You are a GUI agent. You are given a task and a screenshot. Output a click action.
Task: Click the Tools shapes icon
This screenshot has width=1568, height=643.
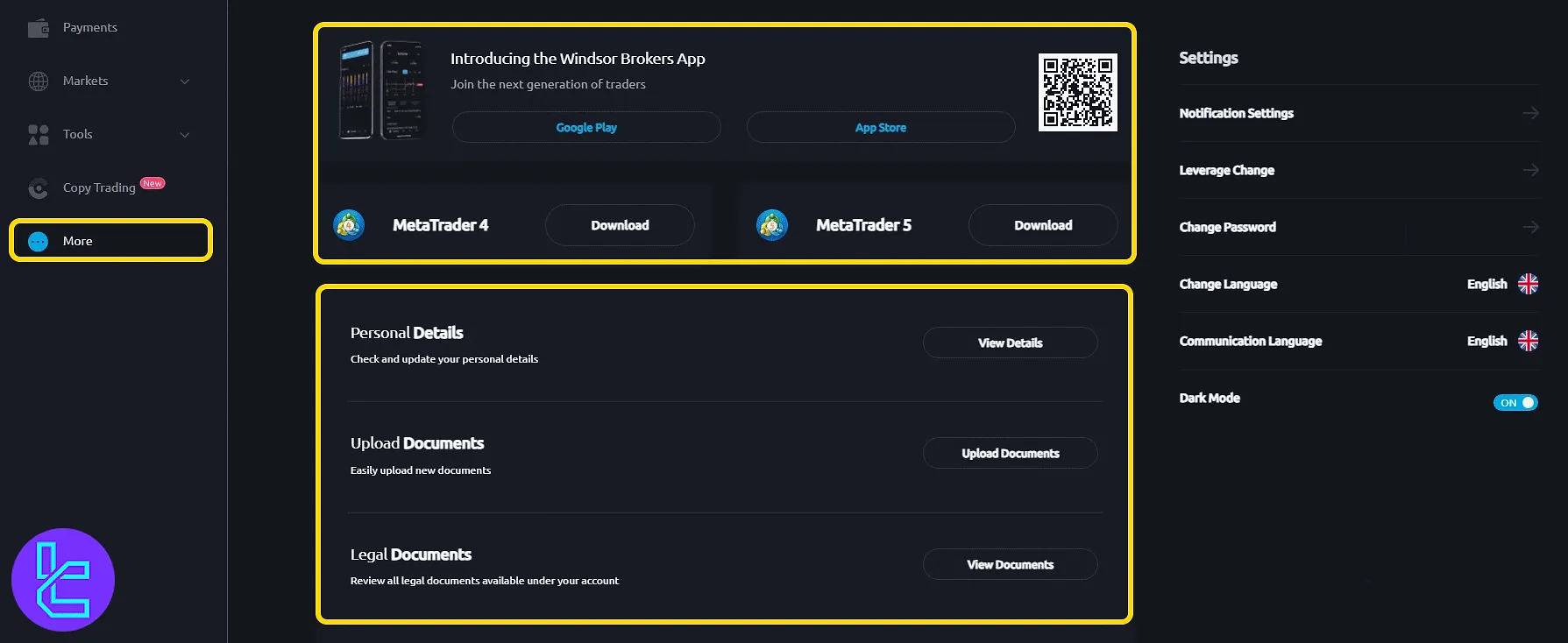pos(39,135)
